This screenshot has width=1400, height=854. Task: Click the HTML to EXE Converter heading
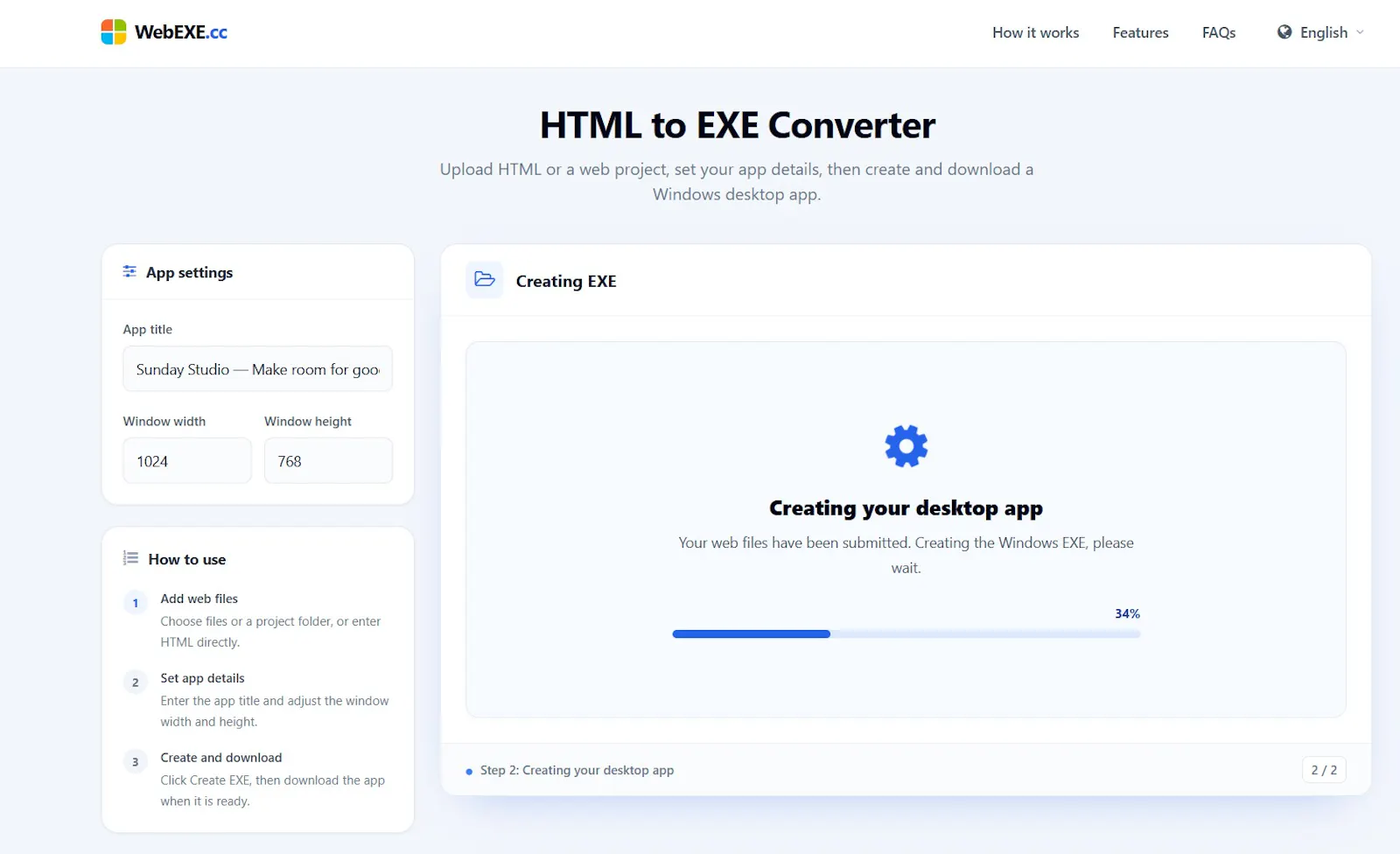[x=737, y=125]
